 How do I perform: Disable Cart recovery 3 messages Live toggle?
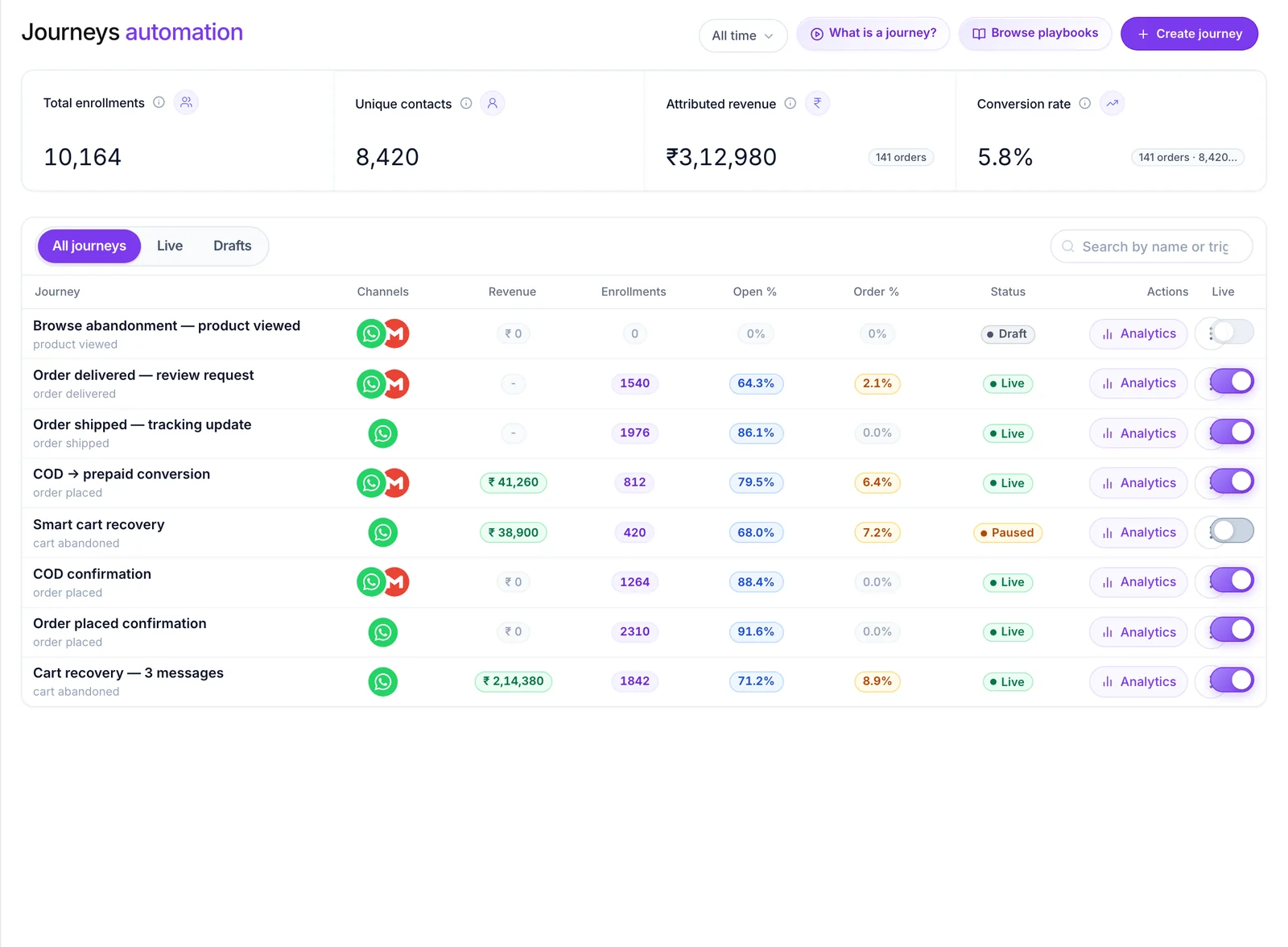[x=1232, y=680]
